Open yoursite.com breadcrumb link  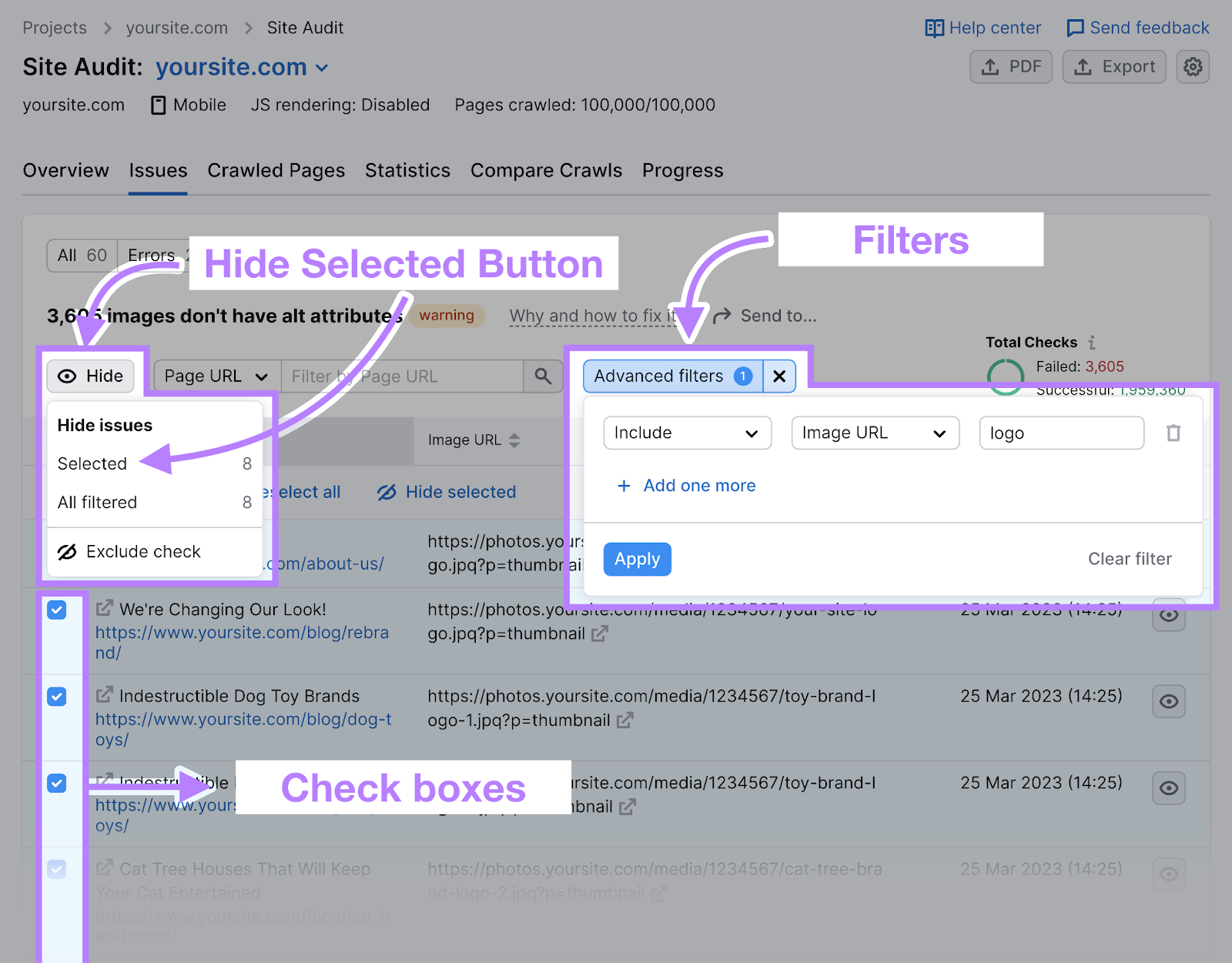coord(177,28)
